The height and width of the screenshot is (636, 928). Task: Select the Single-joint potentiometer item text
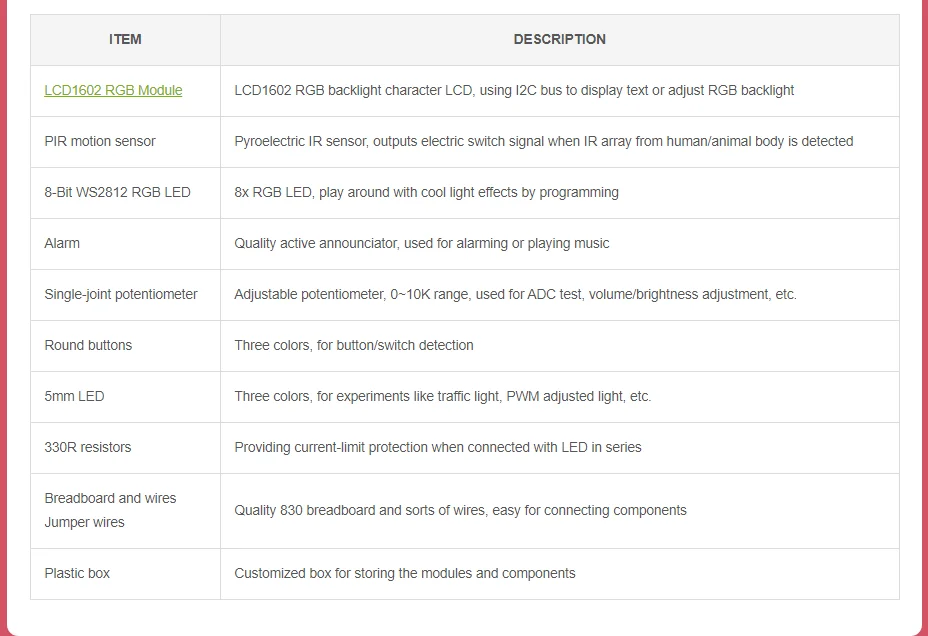[121, 294]
